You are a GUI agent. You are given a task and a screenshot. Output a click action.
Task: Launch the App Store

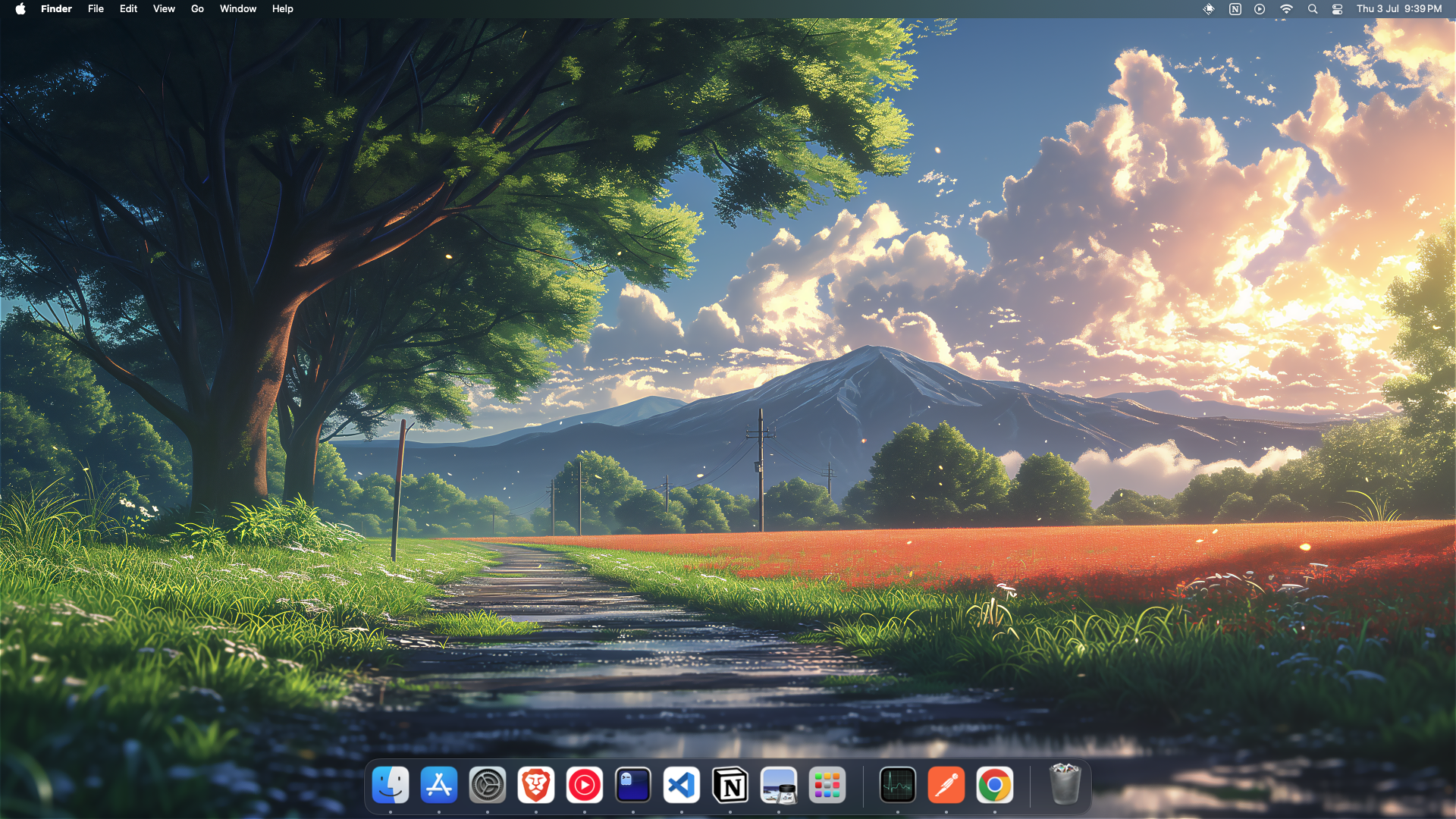(x=439, y=785)
